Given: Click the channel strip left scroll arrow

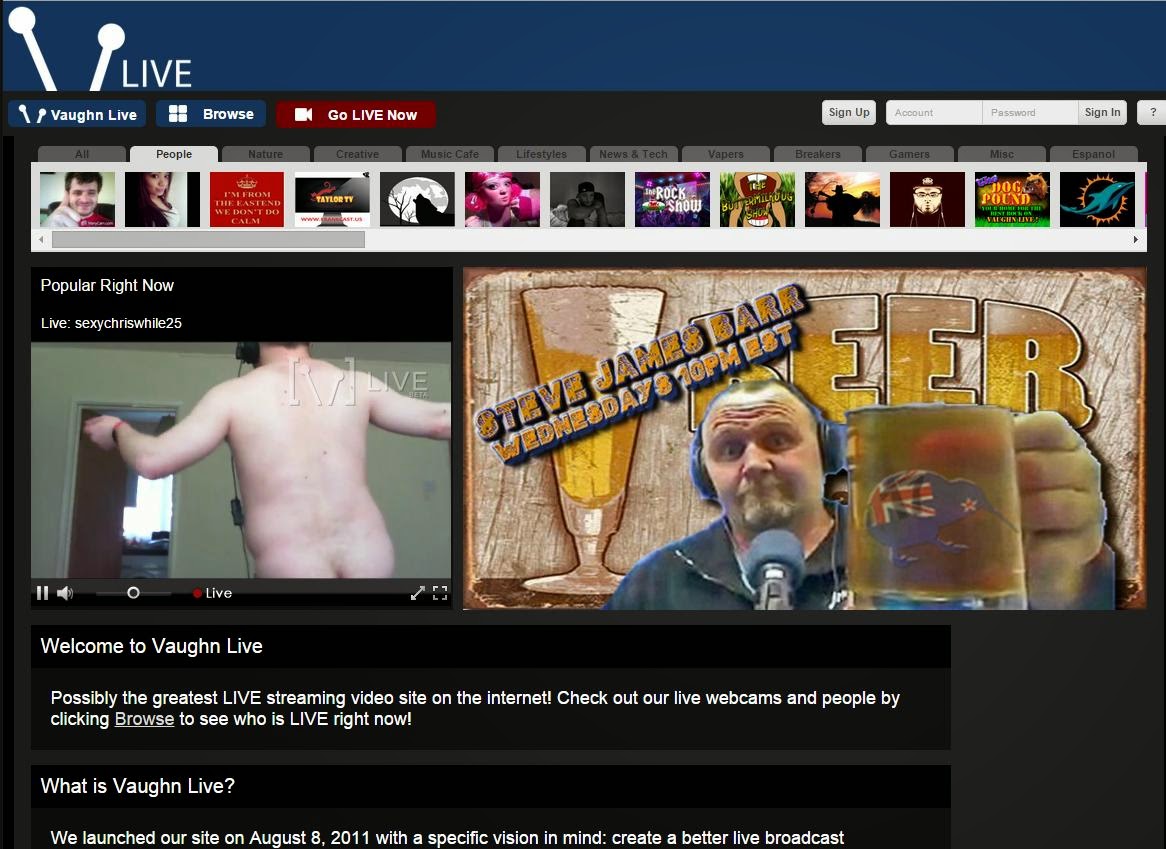Looking at the screenshot, I should point(41,239).
